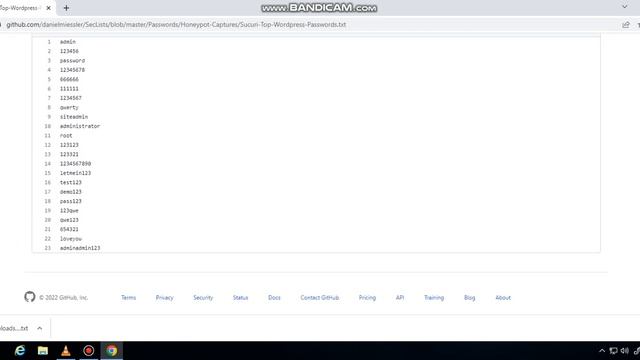Open the Privacy footer link
Image resolution: width=640 pixels, height=360 pixels.
coord(164,298)
